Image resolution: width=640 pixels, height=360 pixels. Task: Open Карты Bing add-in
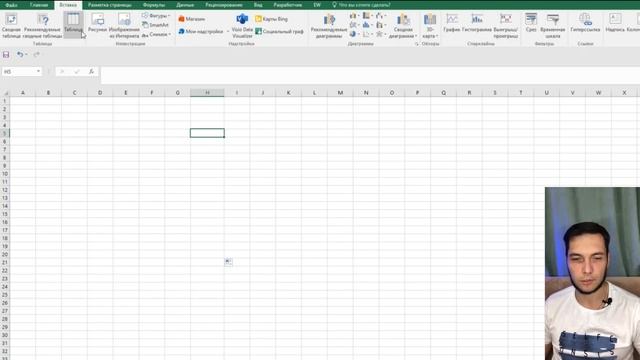[x=271, y=19]
